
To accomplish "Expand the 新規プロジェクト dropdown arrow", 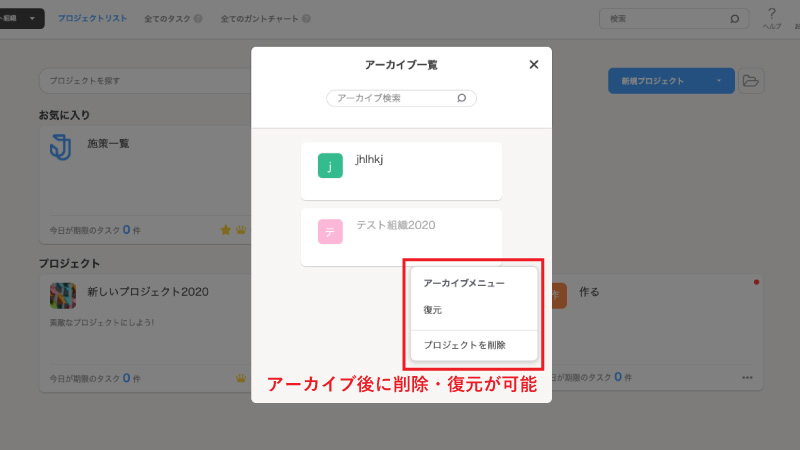I will pos(718,81).
